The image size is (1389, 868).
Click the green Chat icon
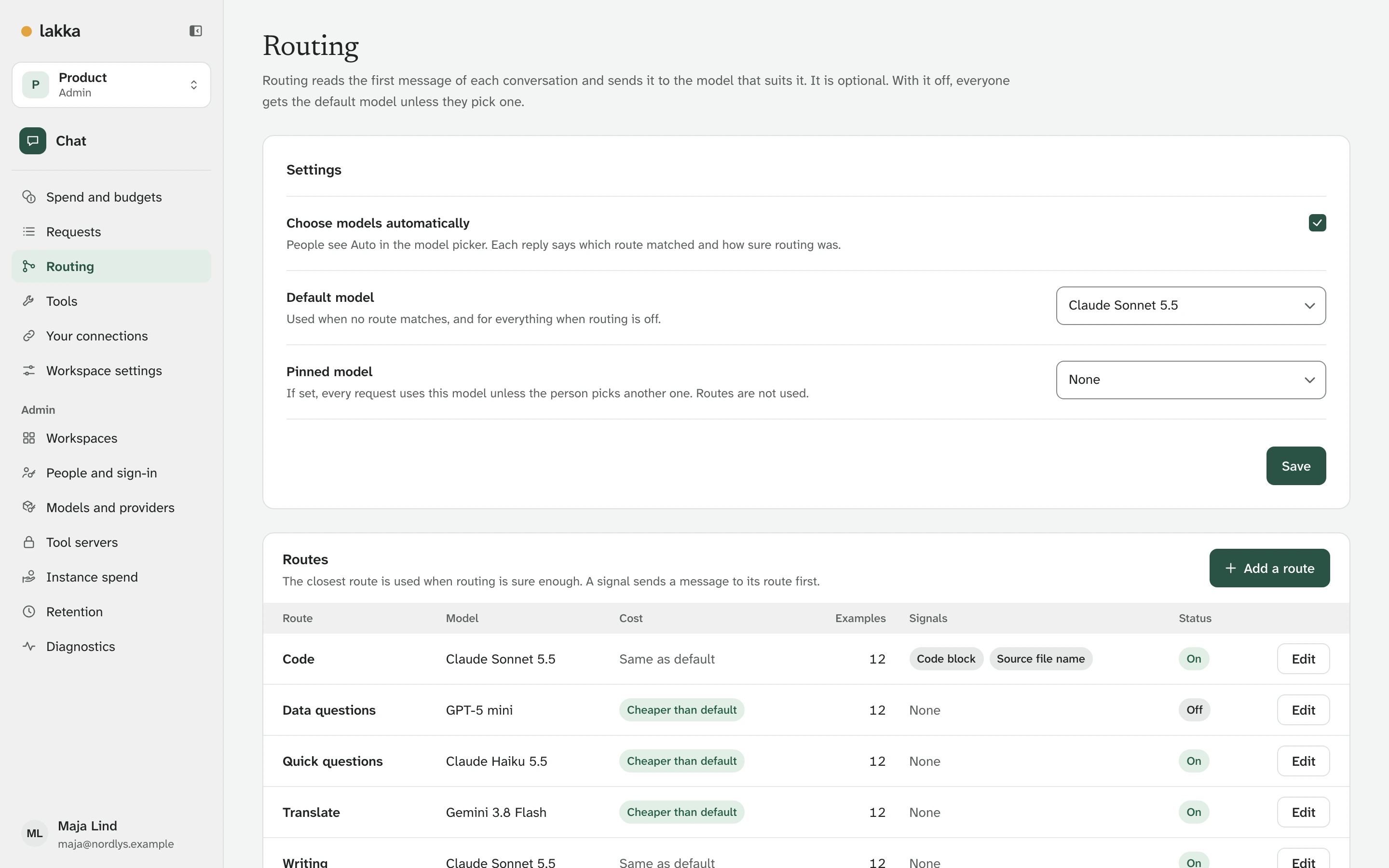(x=33, y=141)
